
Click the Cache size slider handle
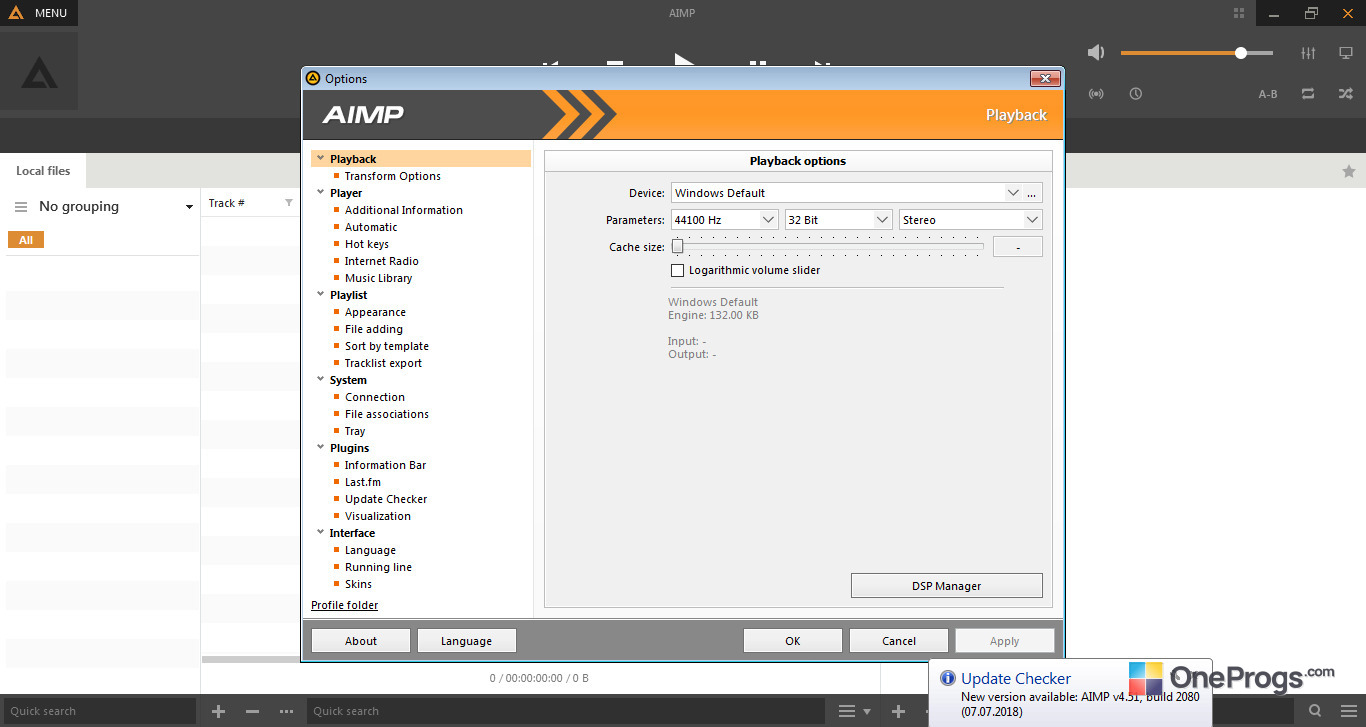[677, 246]
